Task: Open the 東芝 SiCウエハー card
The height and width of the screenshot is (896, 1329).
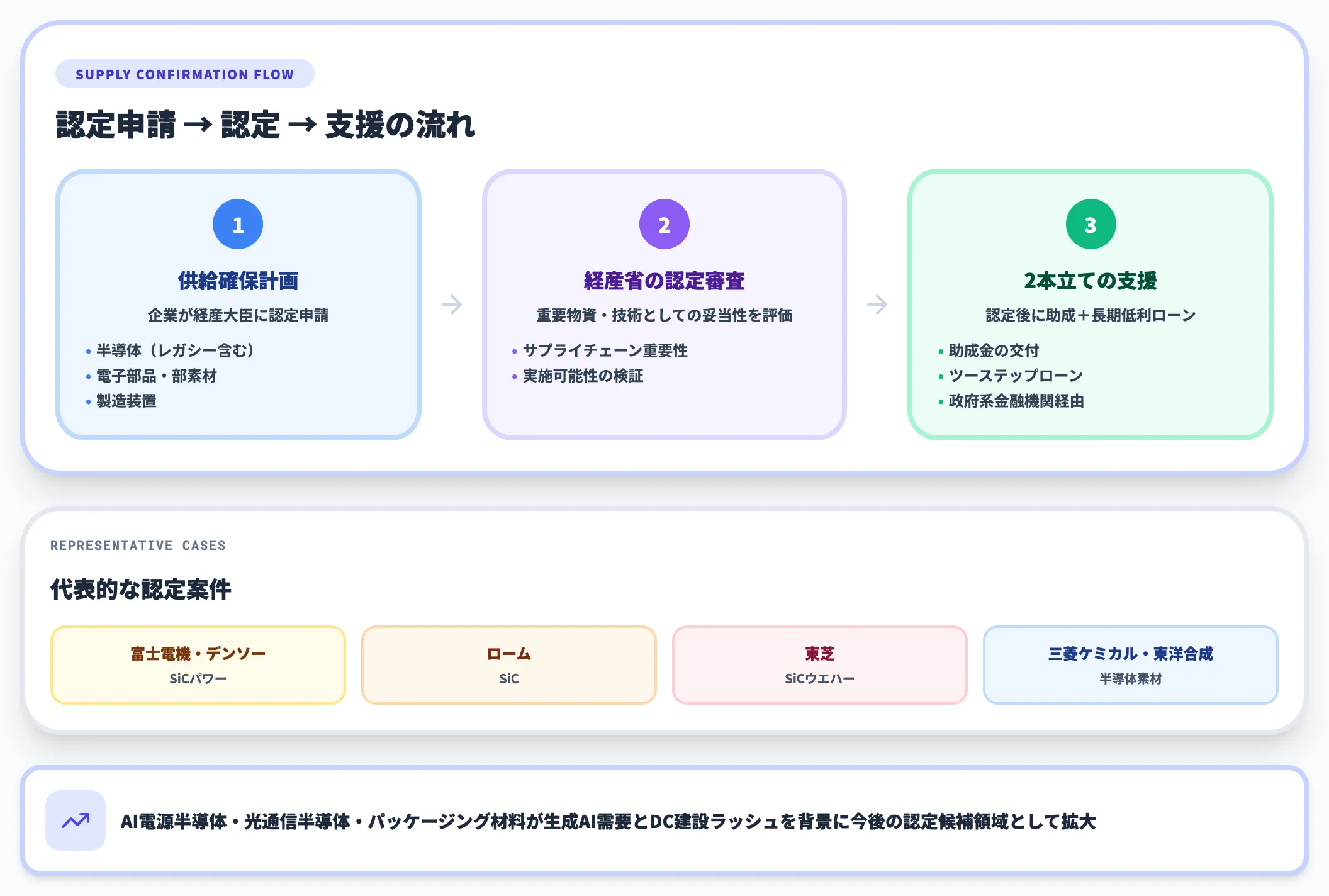Action: [820, 665]
